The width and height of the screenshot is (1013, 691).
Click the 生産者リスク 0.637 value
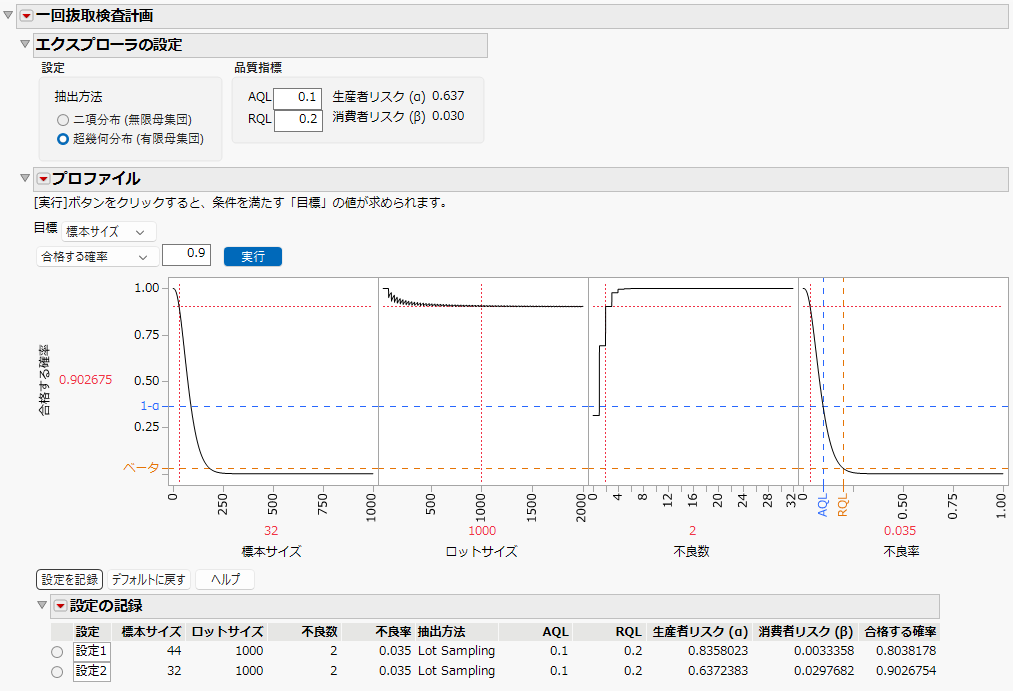(448, 96)
